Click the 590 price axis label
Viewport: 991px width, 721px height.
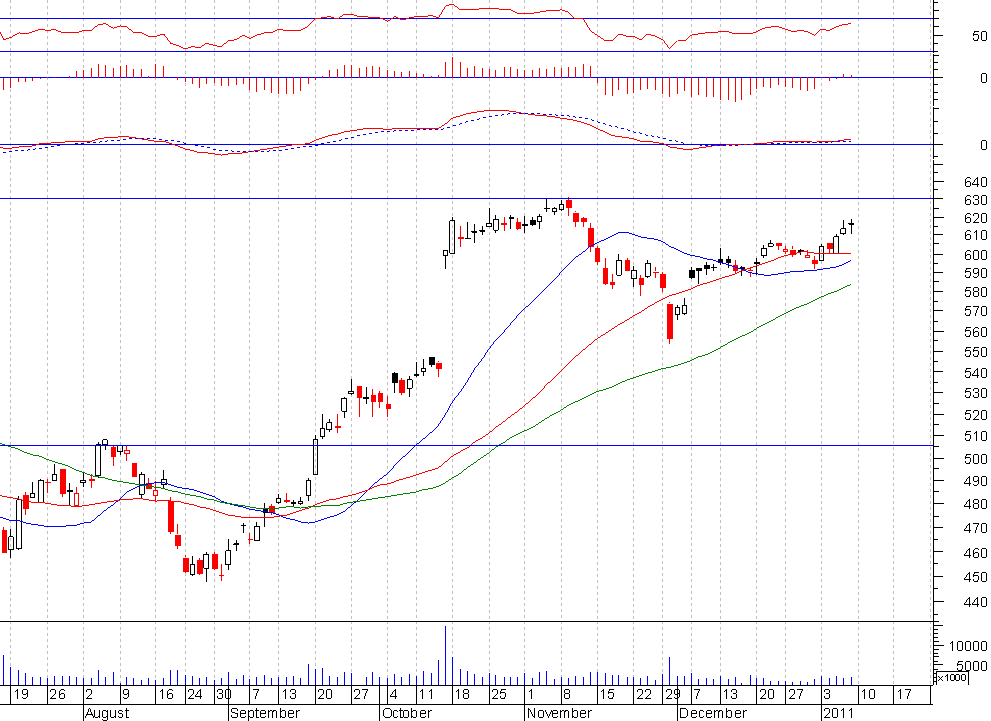[x=975, y=273]
